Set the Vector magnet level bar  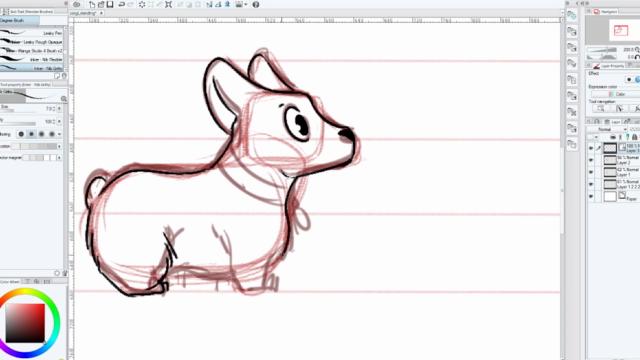40,158
